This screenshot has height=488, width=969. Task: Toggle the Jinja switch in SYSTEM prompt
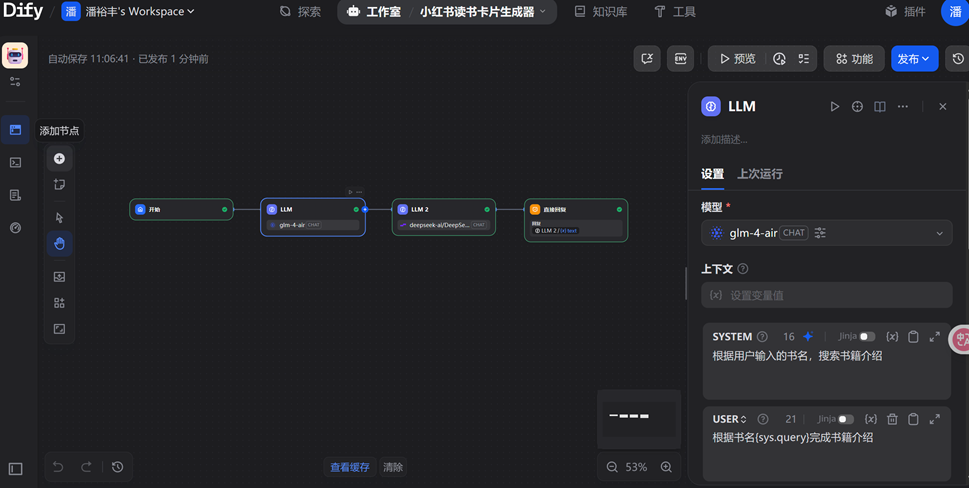867,337
